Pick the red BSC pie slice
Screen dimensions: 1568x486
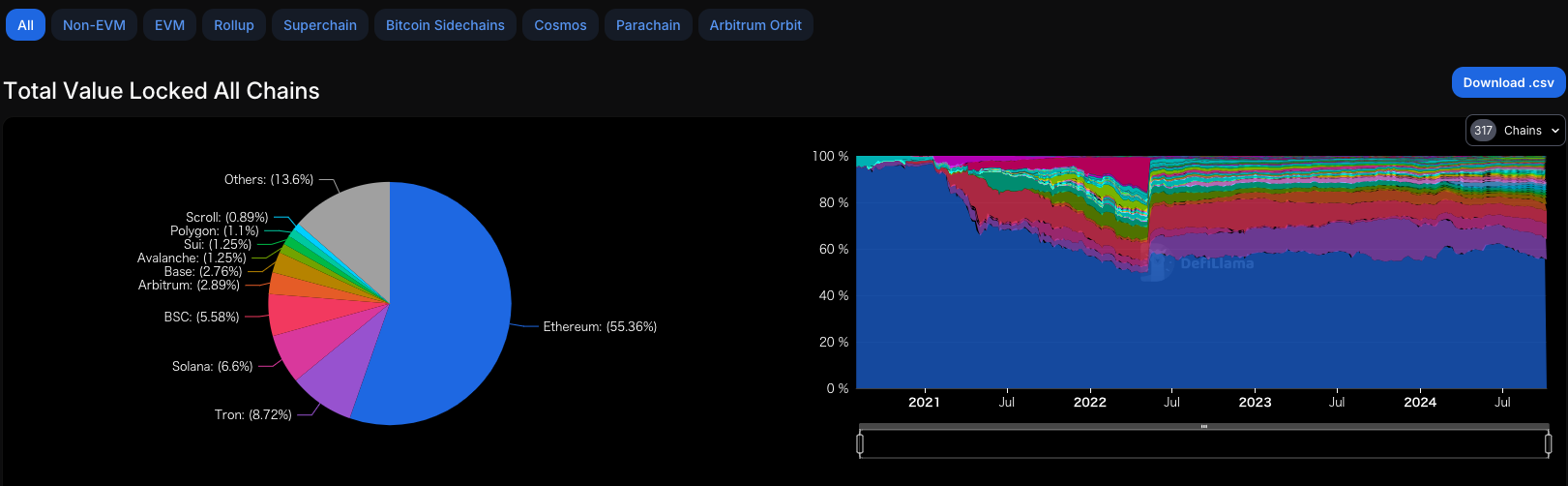pos(290,315)
